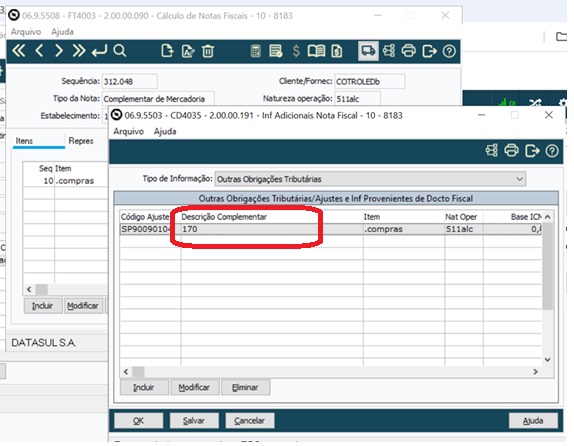Click printer icon in Inf Adicionais window
Image resolution: width=574 pixels, height=446 pixels.
pos(511,150)
